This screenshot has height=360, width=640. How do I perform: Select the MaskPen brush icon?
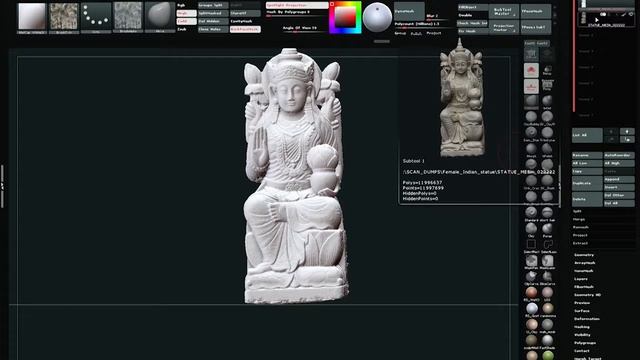[531, 262]
